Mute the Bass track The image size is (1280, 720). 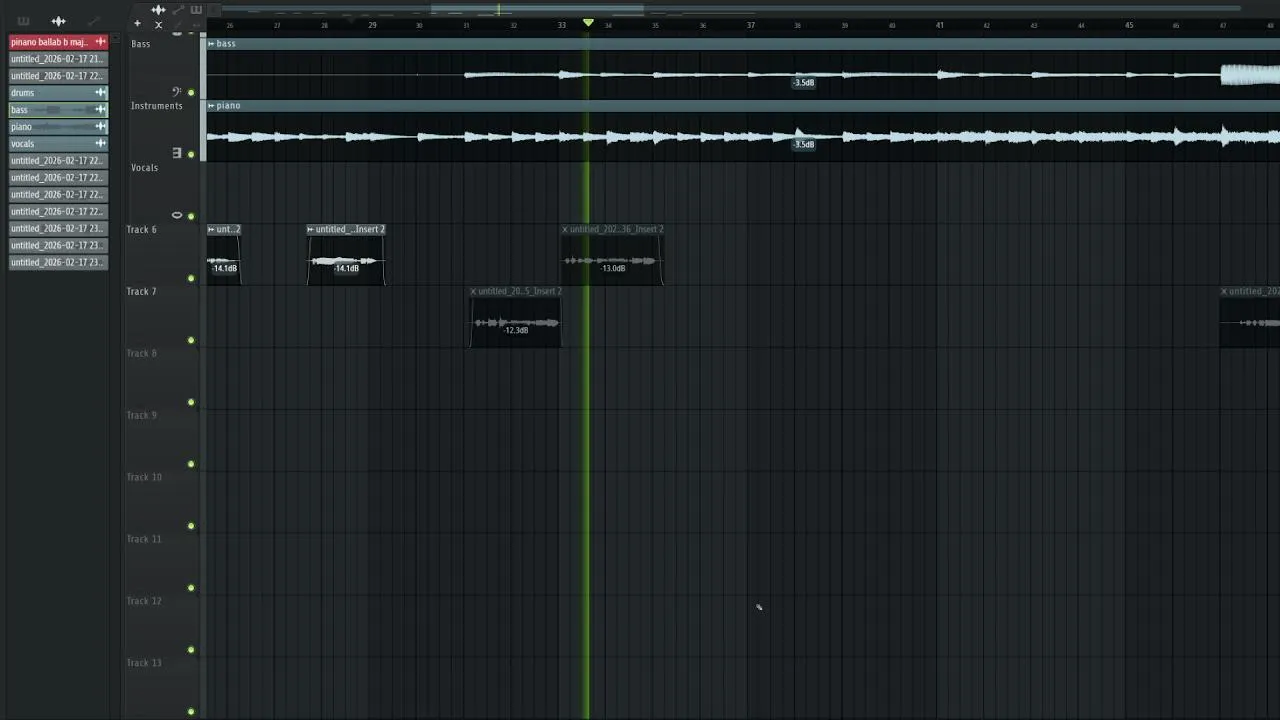pos(191,93)
